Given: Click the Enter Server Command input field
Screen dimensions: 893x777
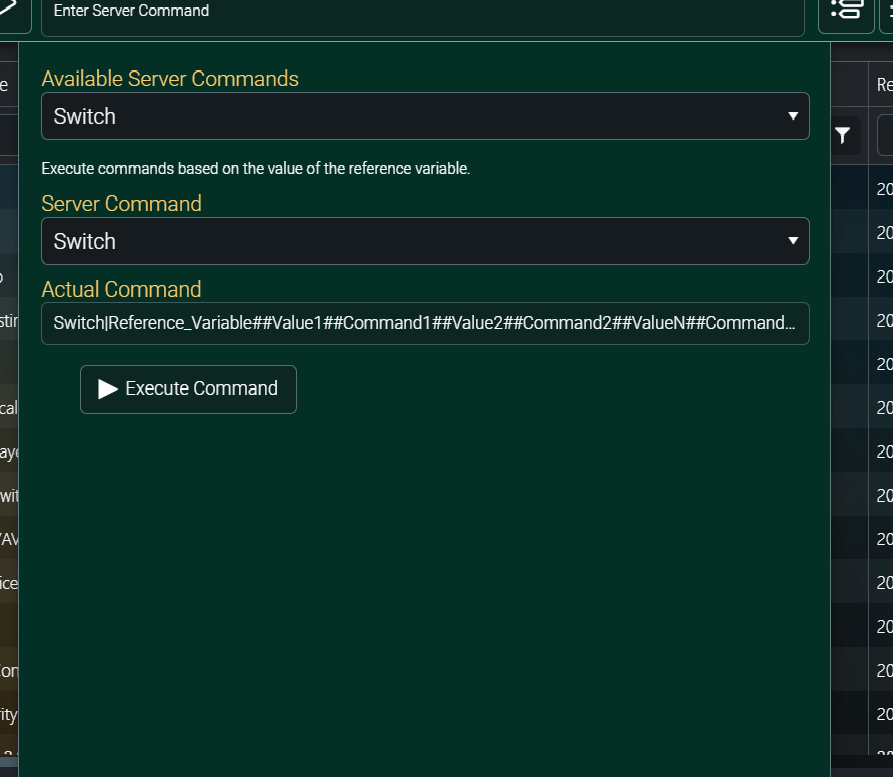Looking at the screenshot, I should pos(423,13).
